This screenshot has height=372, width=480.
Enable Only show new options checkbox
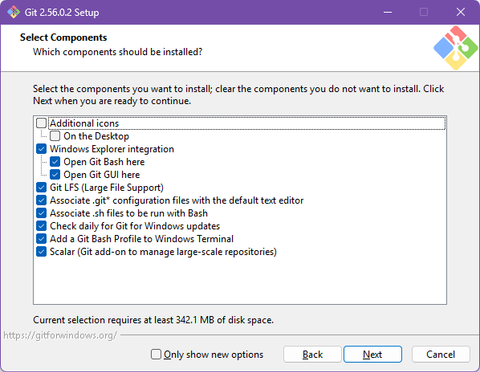pyautogui.click(x=156, y=354)
